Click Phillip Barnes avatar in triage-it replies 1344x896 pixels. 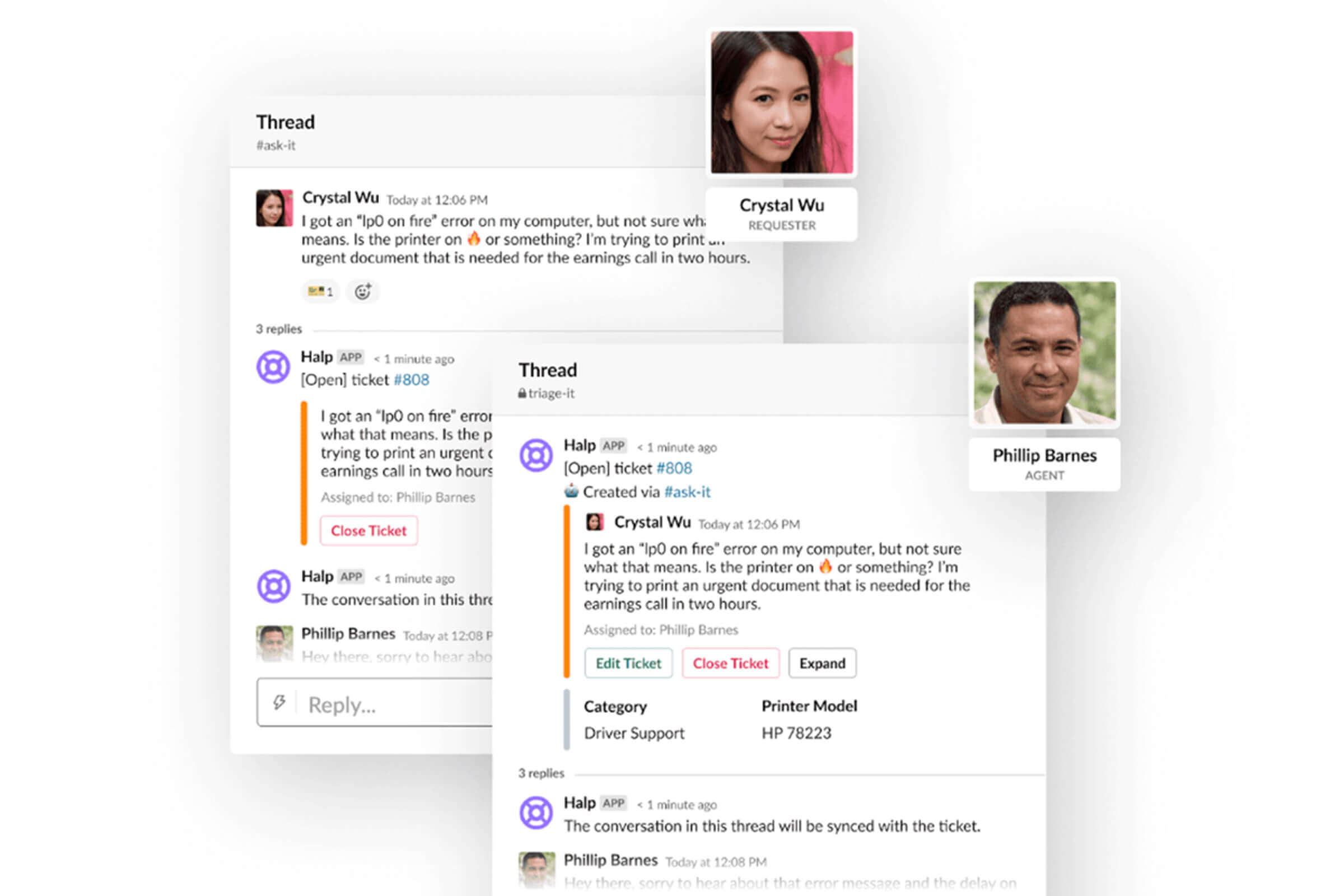[536, 869]
